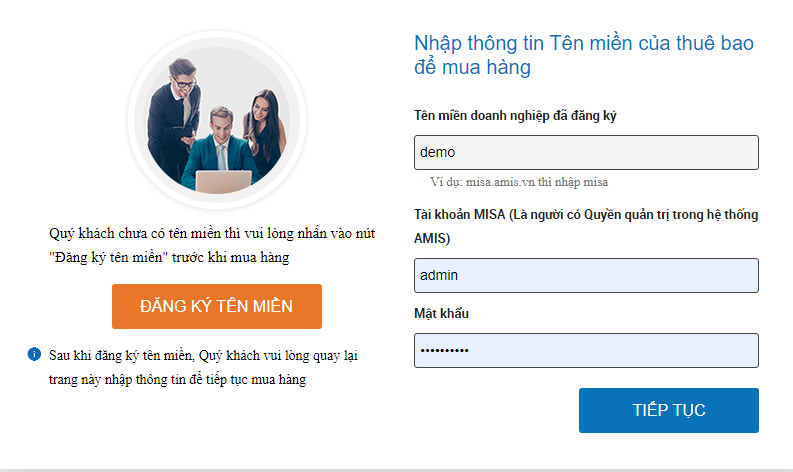793x472 pixels.
Task: Click the gray horizontal bar at page bottom
Action: tap(396, 470)
